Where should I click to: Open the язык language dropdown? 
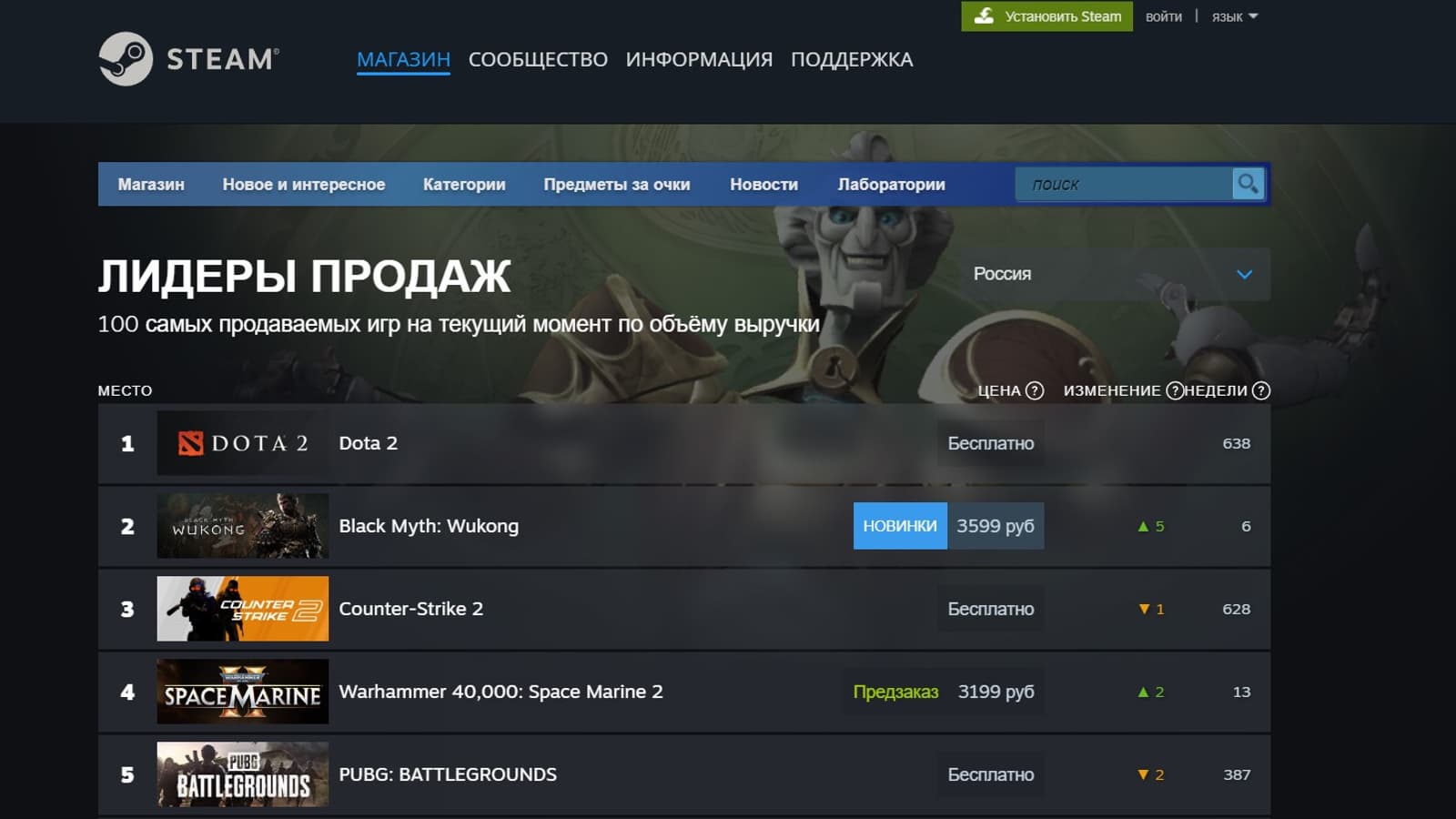[1235, 16]
